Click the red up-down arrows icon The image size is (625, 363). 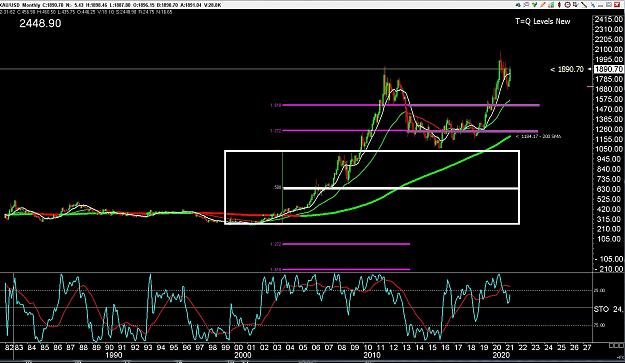click(x=559, y=5)
